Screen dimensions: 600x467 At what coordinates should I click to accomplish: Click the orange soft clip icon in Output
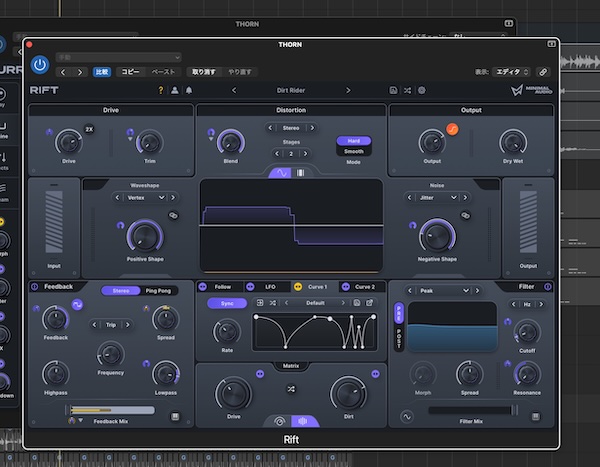point(452,129)
